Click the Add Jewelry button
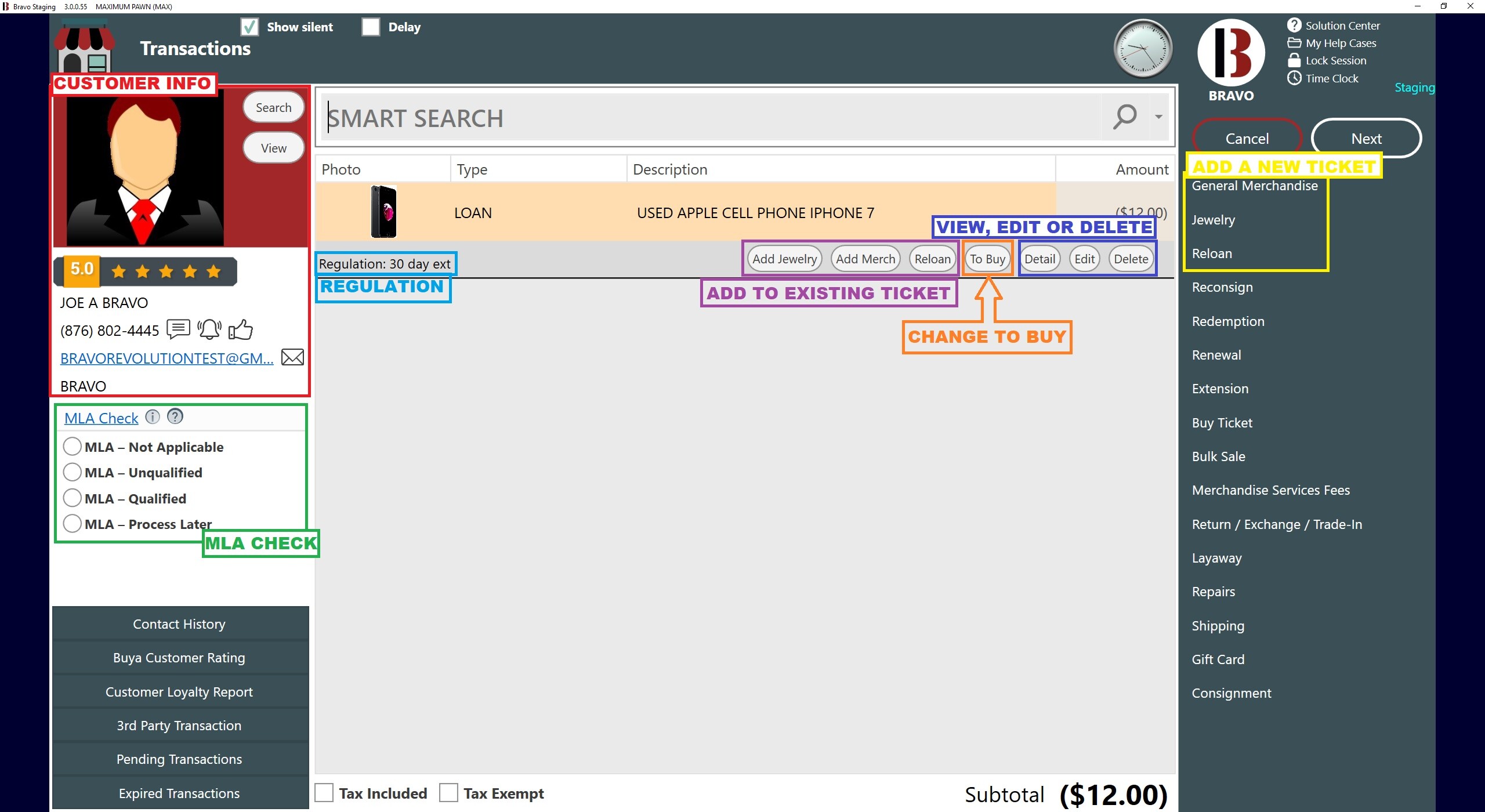 (x=784, y=259)
